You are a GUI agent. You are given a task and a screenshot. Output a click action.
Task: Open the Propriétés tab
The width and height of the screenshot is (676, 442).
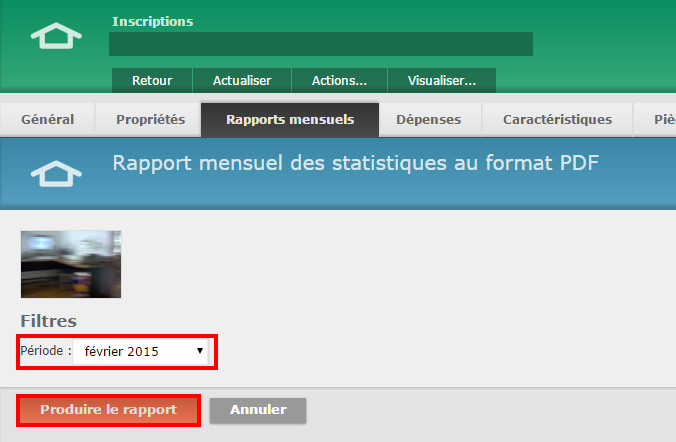150,120
